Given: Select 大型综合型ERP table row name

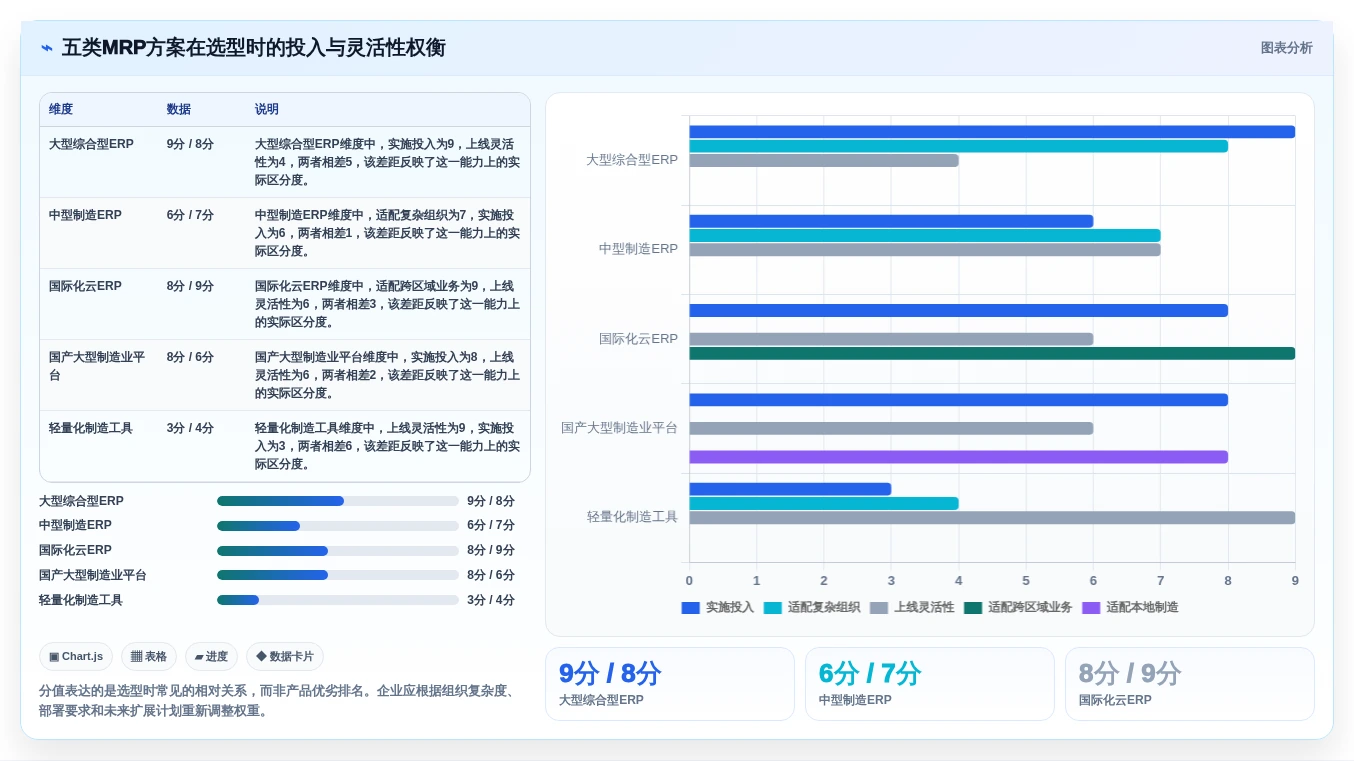Looking at the screenshot, I should coord(91,144).
